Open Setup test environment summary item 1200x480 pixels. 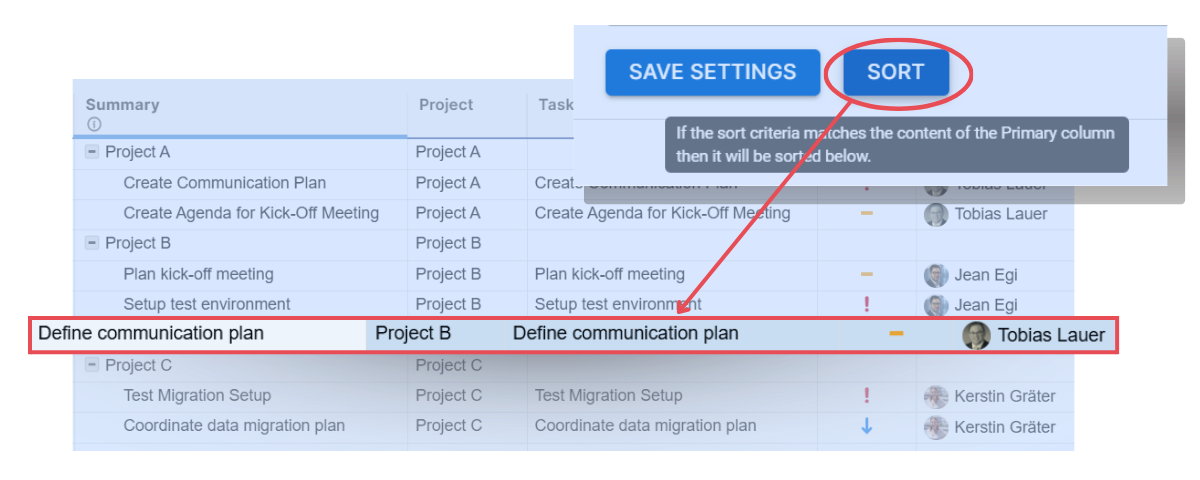[x=207, y=304]
